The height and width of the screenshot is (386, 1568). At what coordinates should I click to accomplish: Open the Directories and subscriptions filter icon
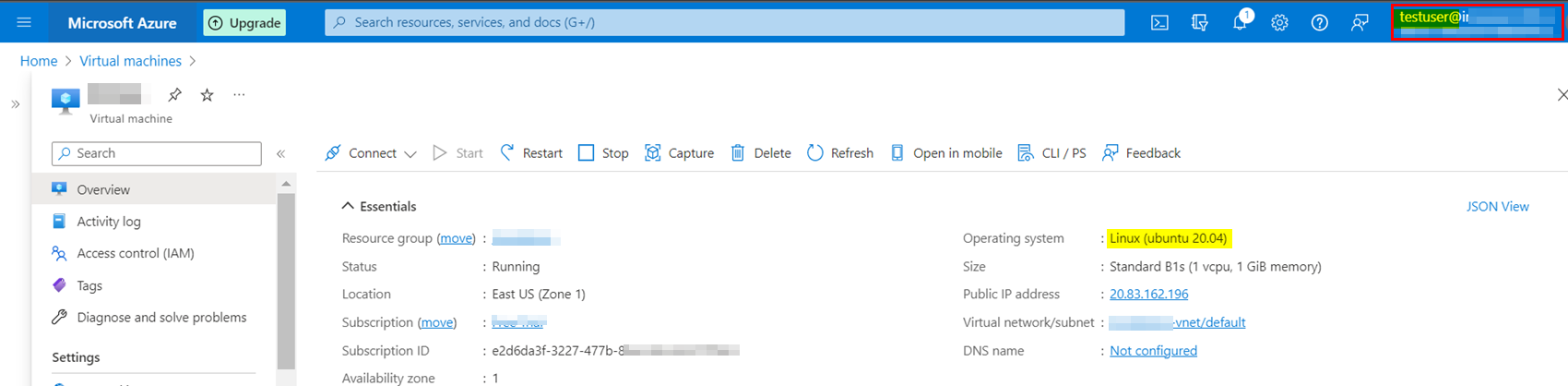(x=1199, y=23)
